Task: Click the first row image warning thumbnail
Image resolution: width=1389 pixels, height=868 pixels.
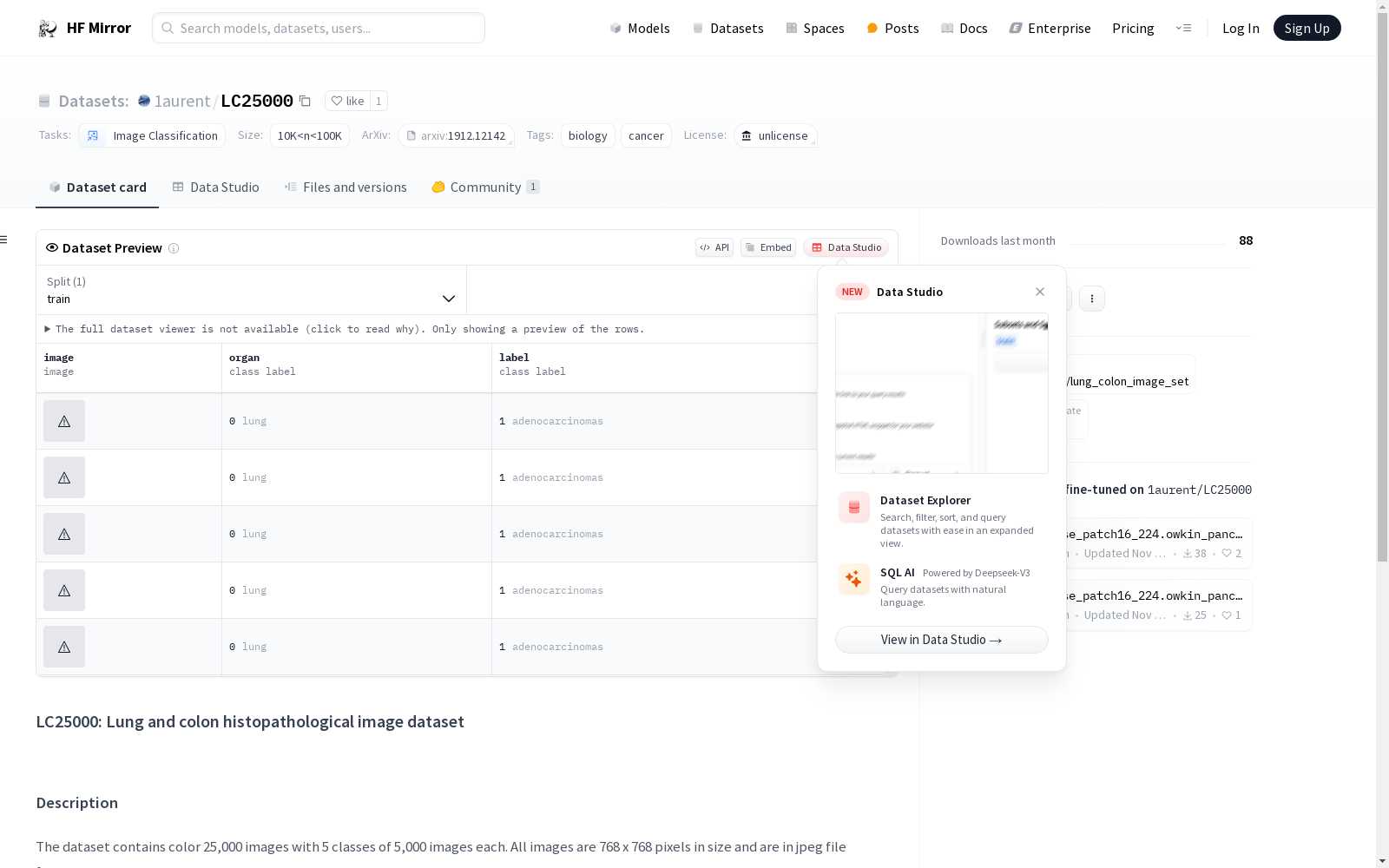Action: (64, 421)
